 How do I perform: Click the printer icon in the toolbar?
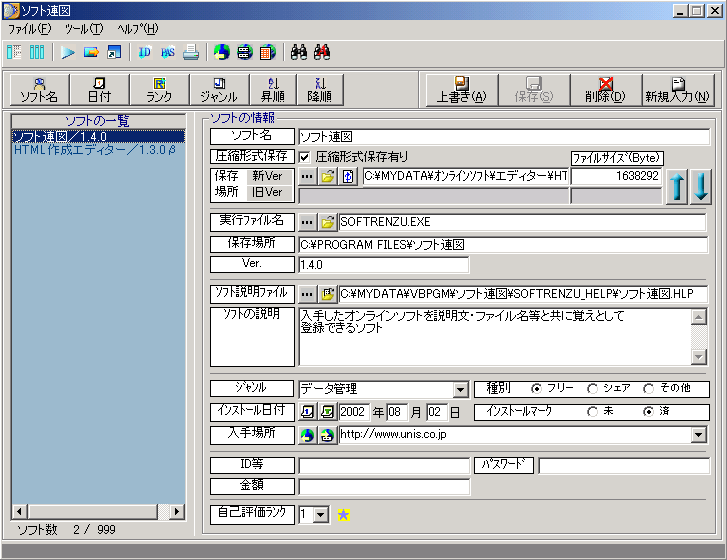click(190, 52)
